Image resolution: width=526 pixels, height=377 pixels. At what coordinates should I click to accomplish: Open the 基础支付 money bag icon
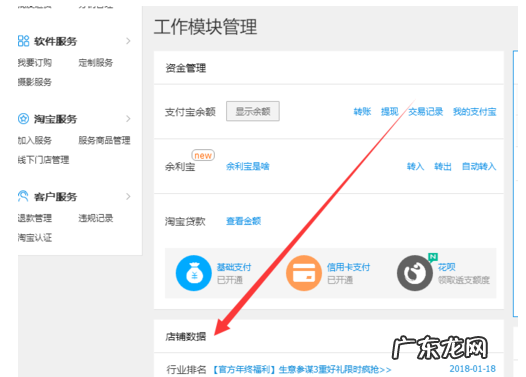[x=194, y=273]
